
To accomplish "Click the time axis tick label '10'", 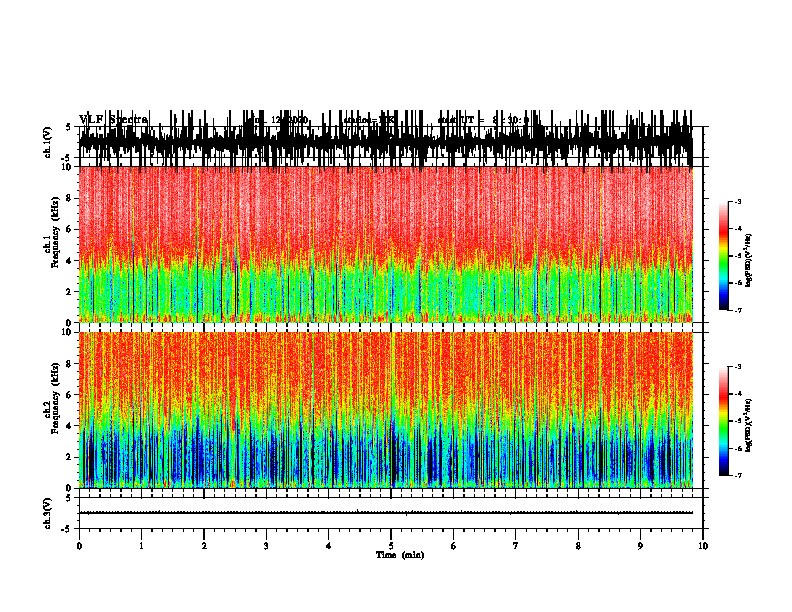I will coord(703,546).
